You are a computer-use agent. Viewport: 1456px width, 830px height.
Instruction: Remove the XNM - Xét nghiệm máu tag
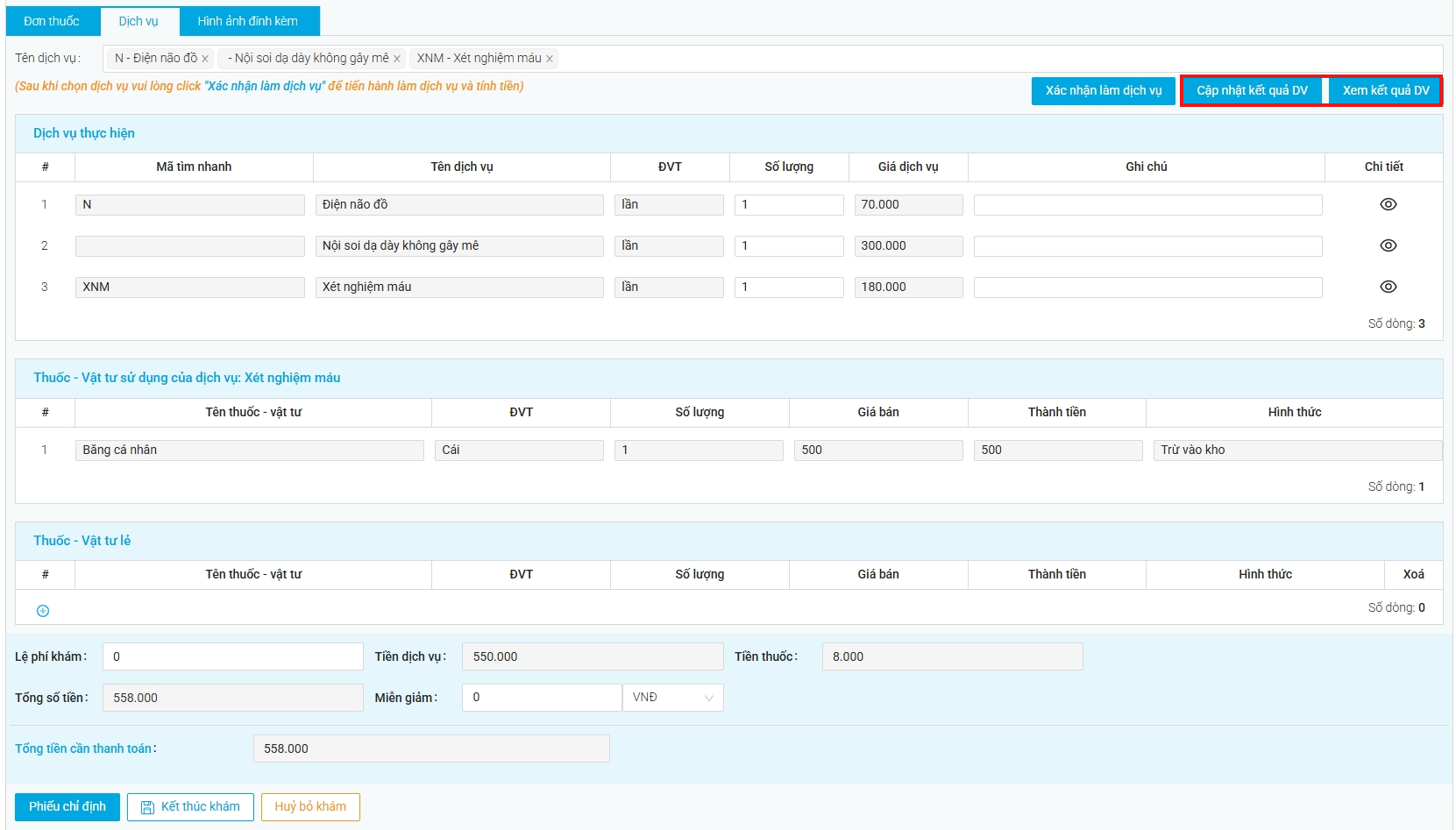(550, 59)
